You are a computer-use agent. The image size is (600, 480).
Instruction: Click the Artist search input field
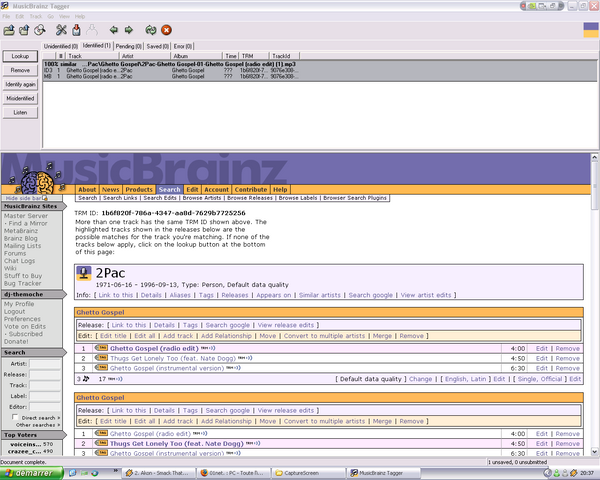(x=45, y=364)
